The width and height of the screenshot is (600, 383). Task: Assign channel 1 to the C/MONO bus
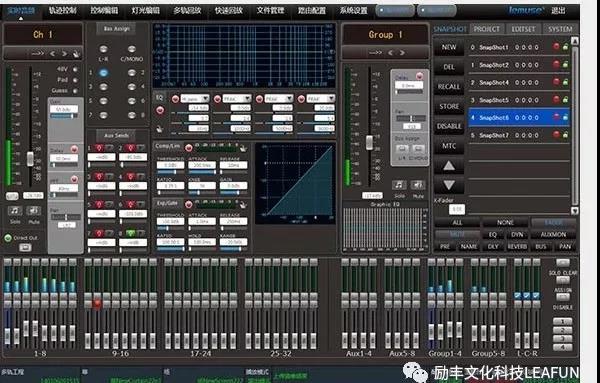[x=132, y=49]
